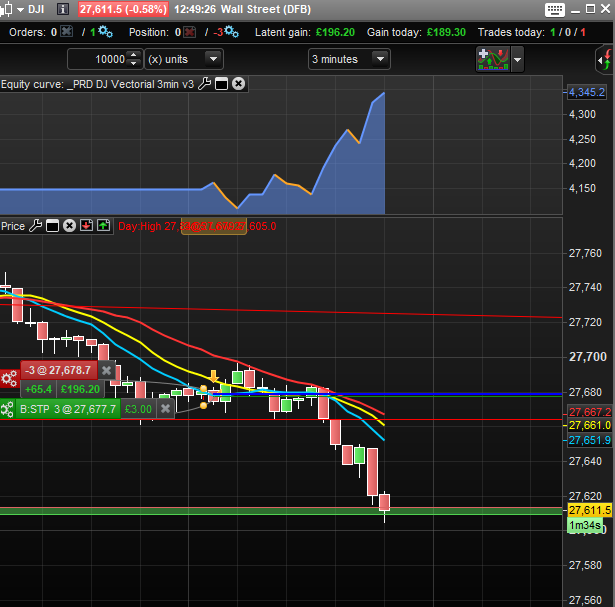Click the Equity curve panel title label
Image resolution: width=615 pixels, height=607 pixels.
point(97,84)
